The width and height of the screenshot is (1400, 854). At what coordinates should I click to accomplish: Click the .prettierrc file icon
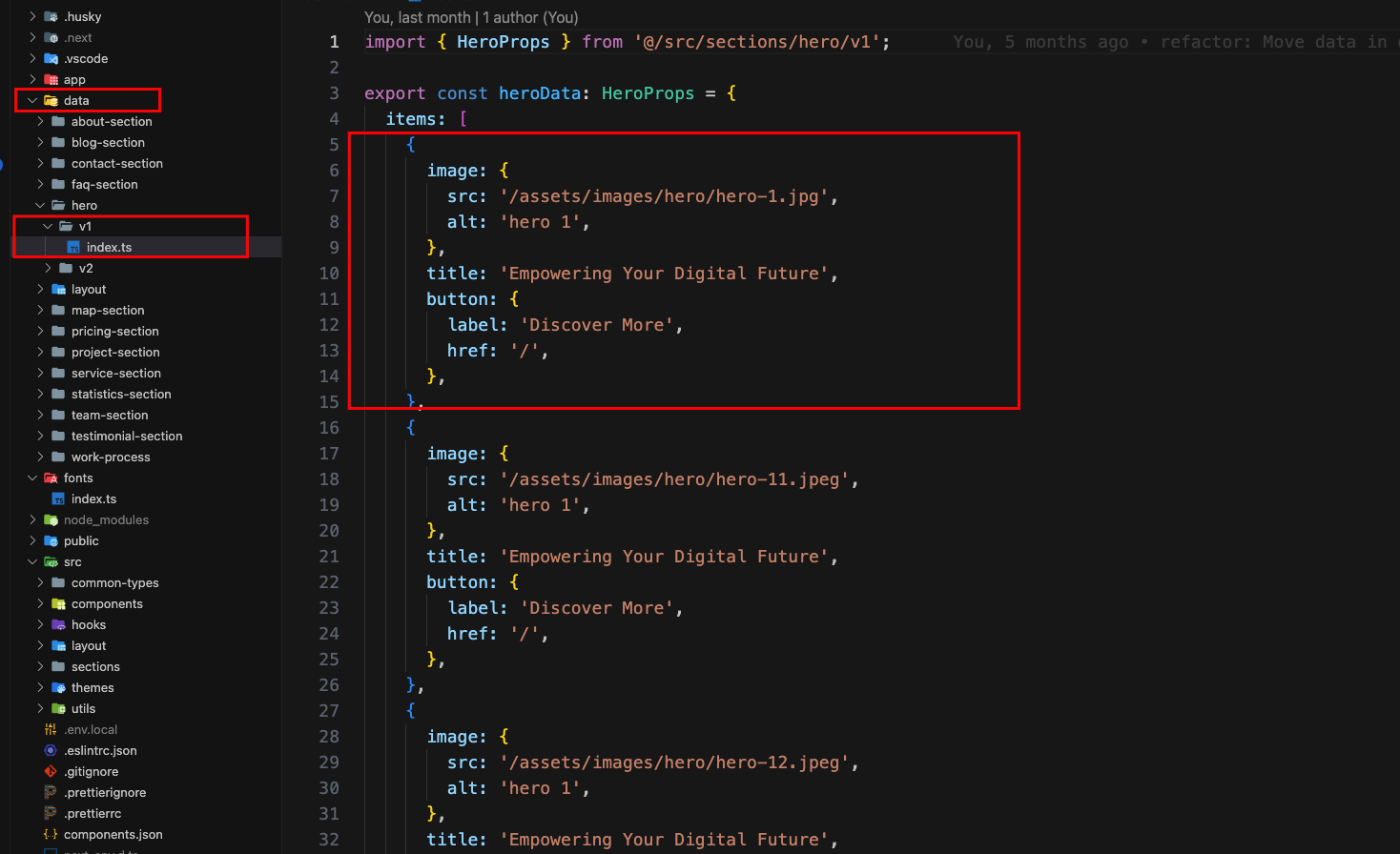(x=51, y=814)
